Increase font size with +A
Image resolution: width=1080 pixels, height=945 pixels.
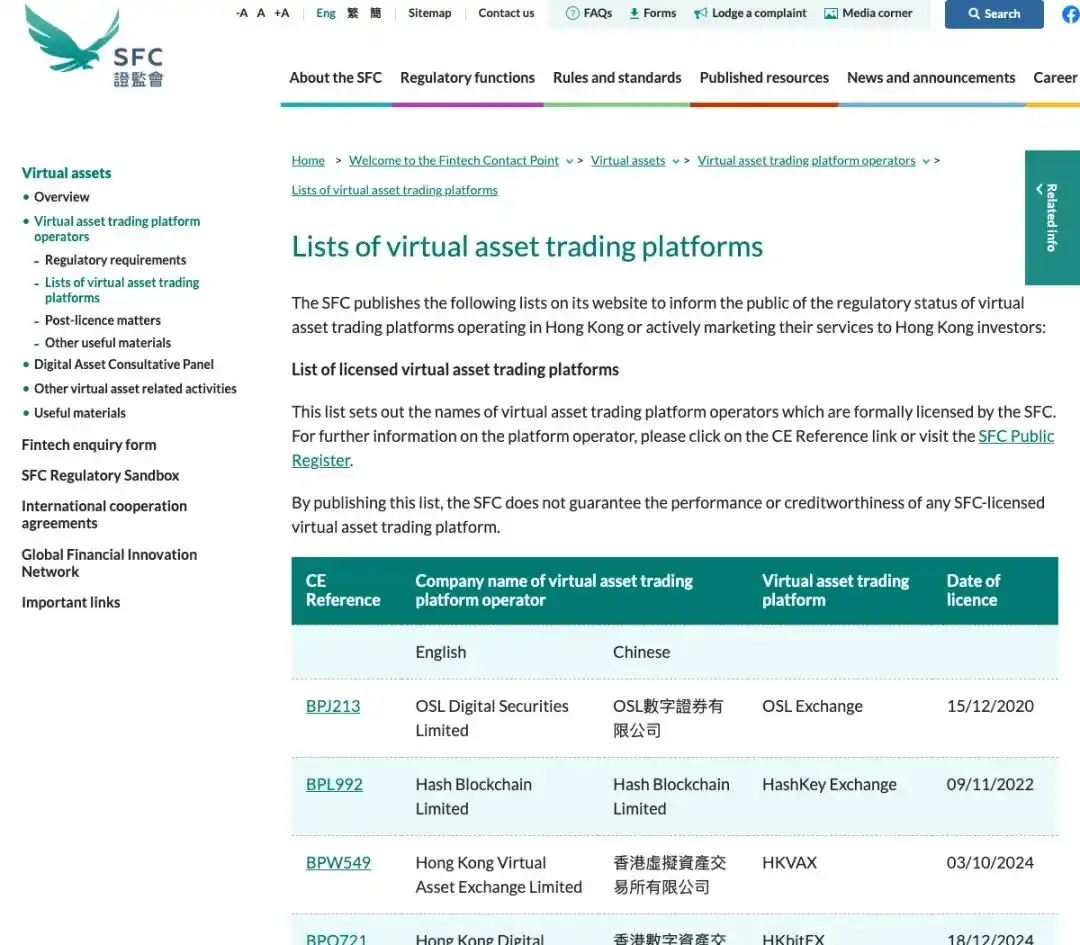(282, 13)
